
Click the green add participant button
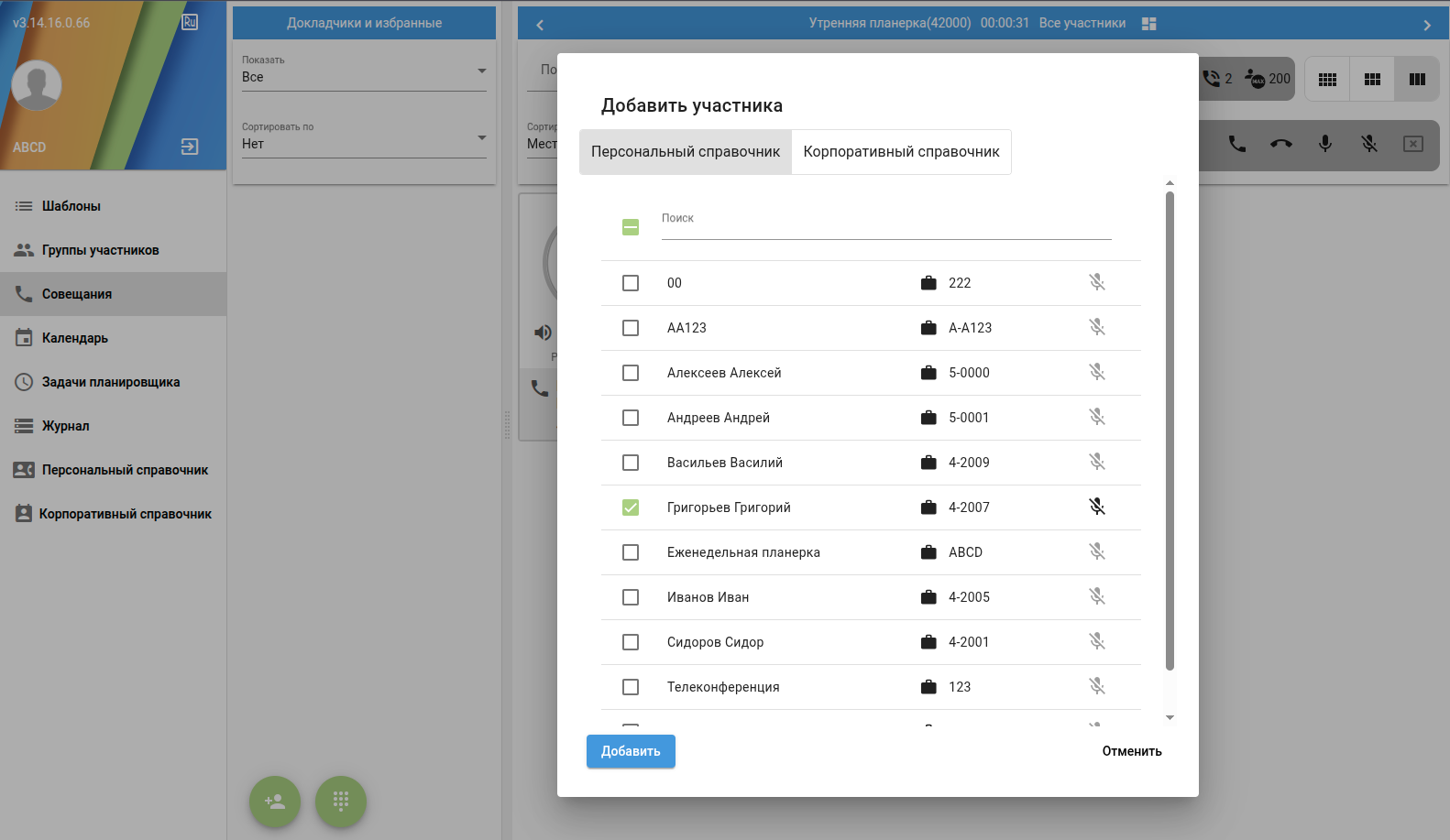pos(275,802)
